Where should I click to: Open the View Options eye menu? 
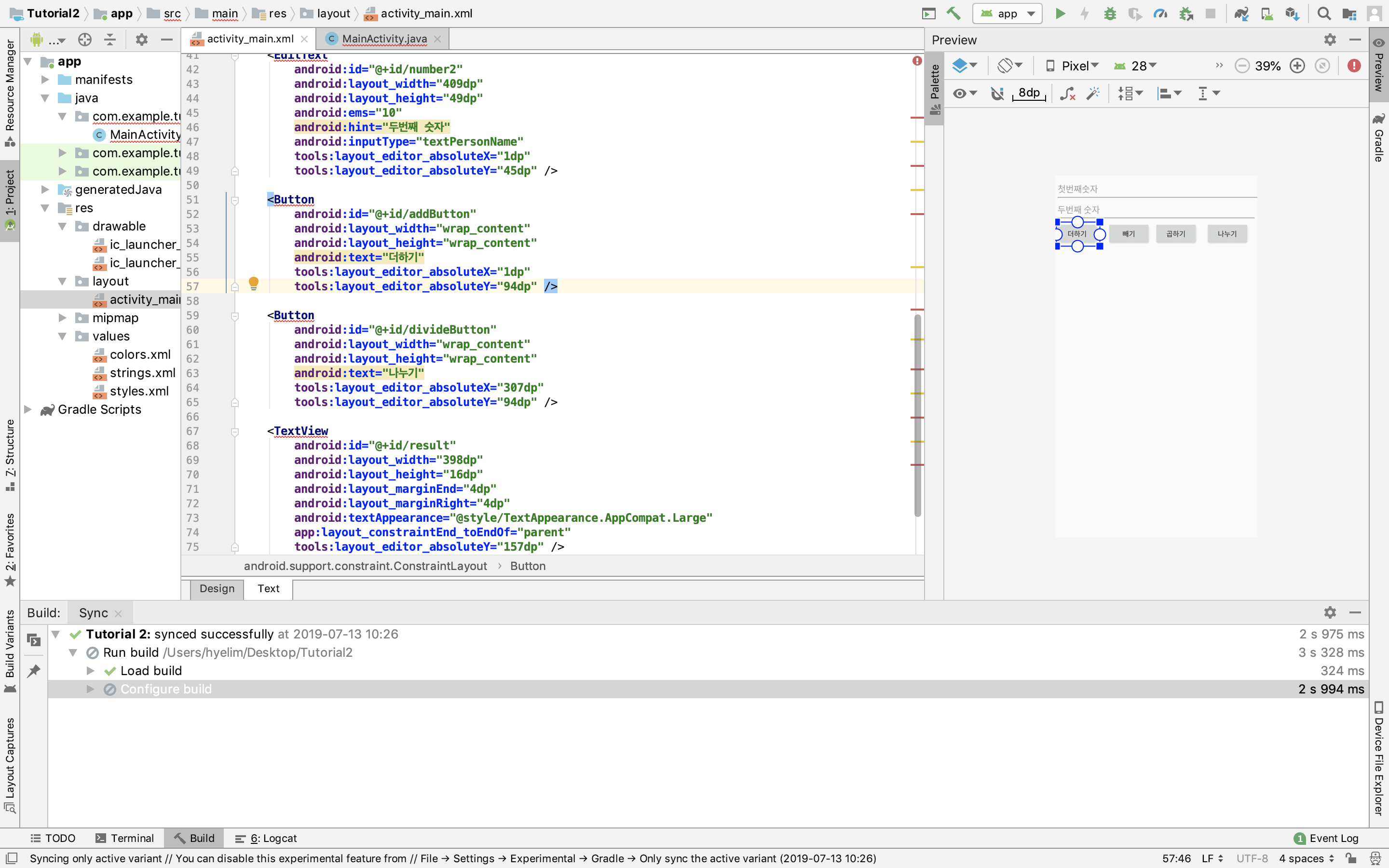[x=964, y=93]
